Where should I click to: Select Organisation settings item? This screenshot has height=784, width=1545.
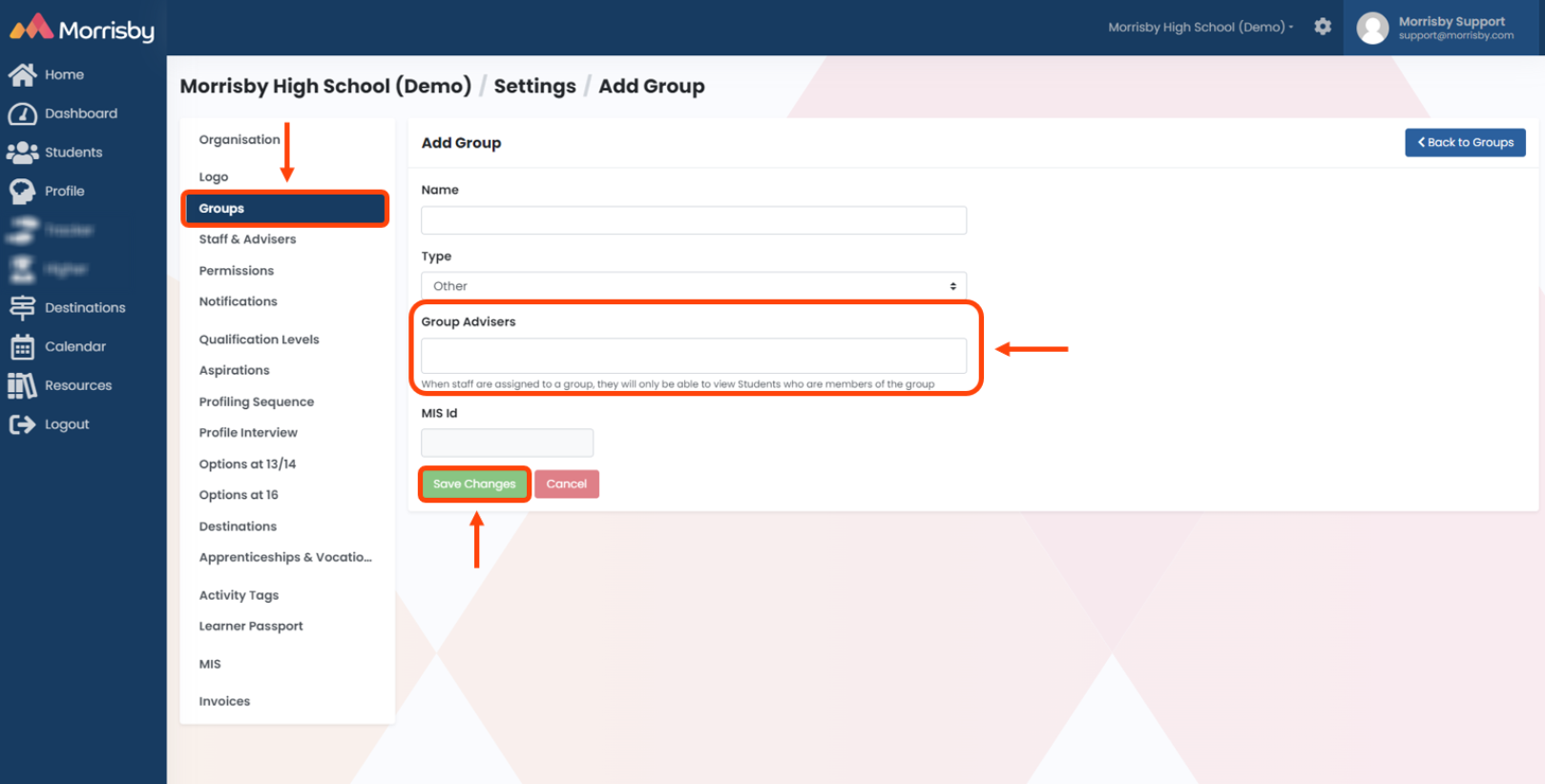[240, 139]
